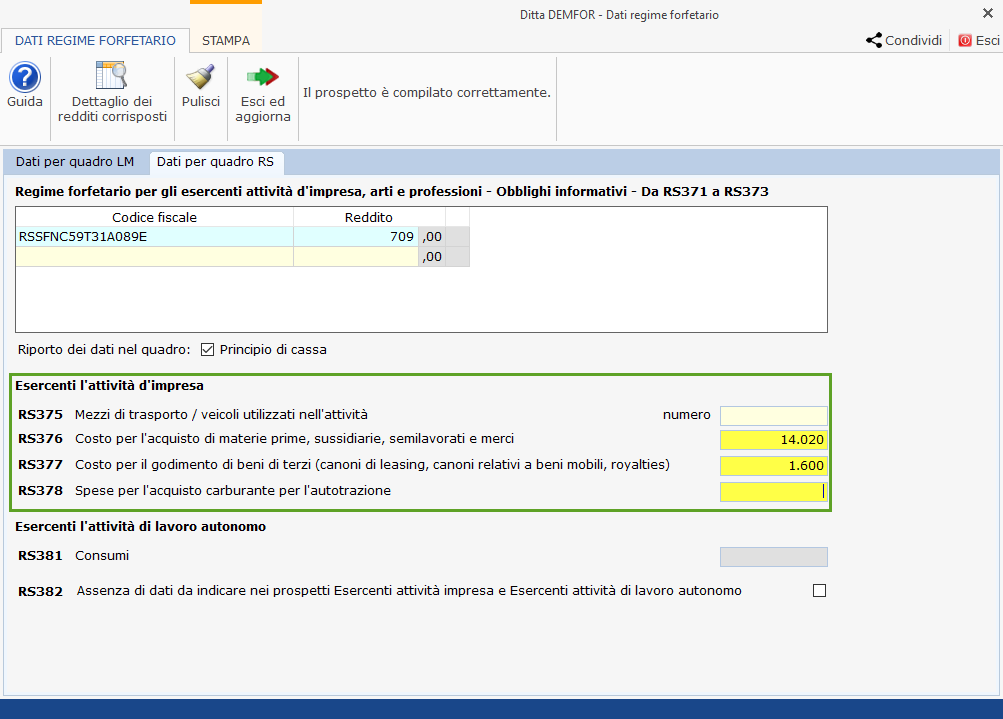This screenshot has width=1003, height=719.
Task: Click the red Esci exit icon
Action: click(x=965, y=41)
